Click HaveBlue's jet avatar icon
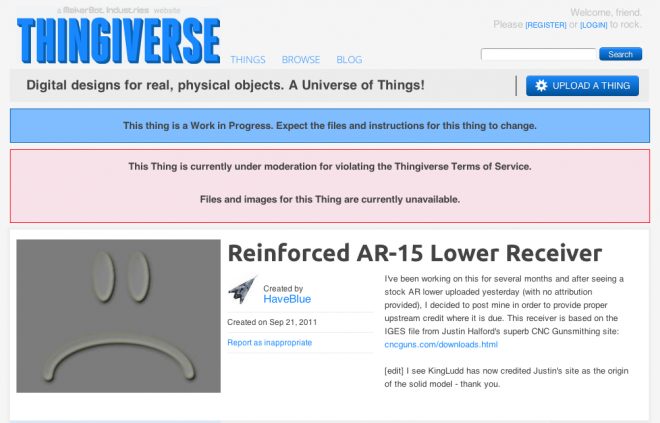 (243, 290)
